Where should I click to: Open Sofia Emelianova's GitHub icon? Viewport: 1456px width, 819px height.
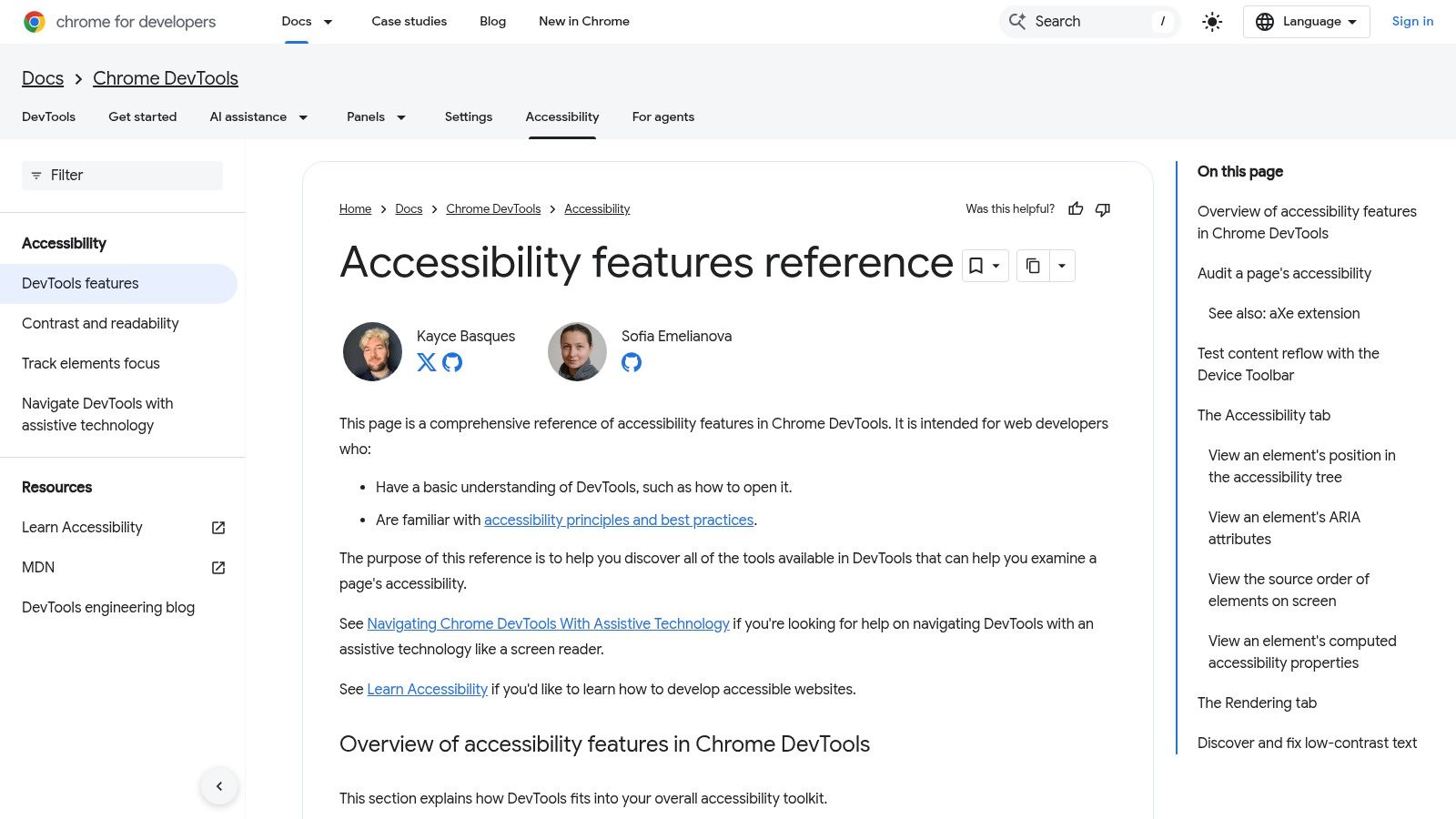coord(632,362)
